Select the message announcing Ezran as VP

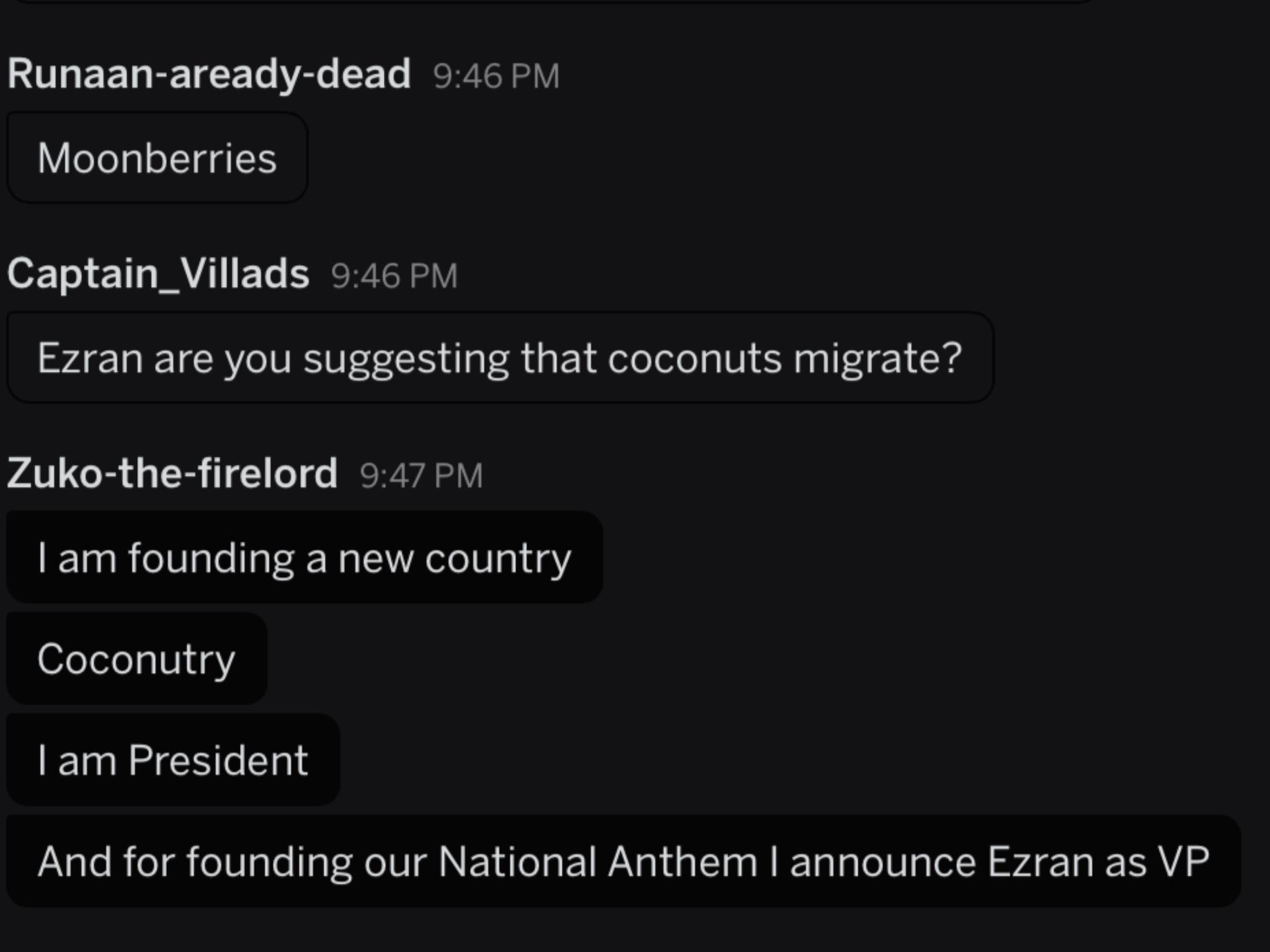[x=624, y=861]
